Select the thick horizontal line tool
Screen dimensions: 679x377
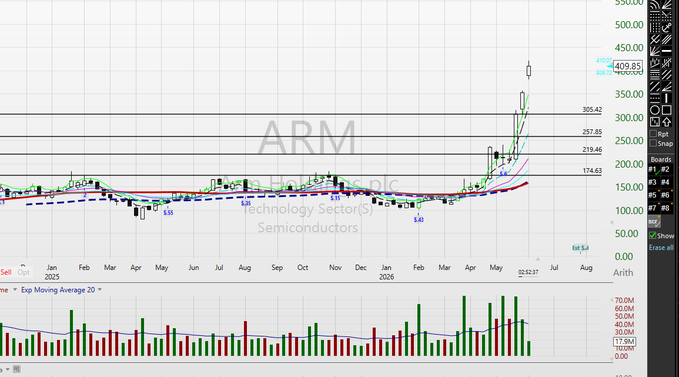tap(666, 51)
